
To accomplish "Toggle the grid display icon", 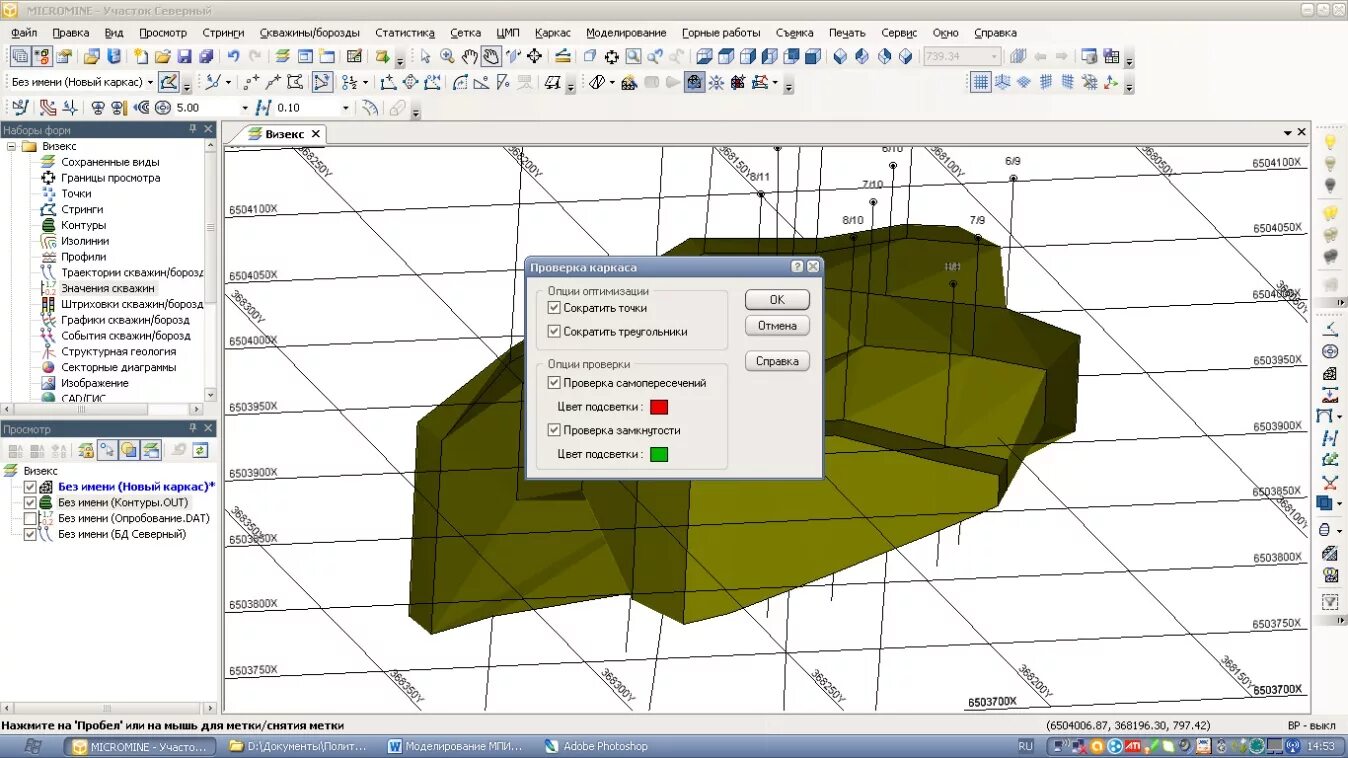I will (981, 82).
